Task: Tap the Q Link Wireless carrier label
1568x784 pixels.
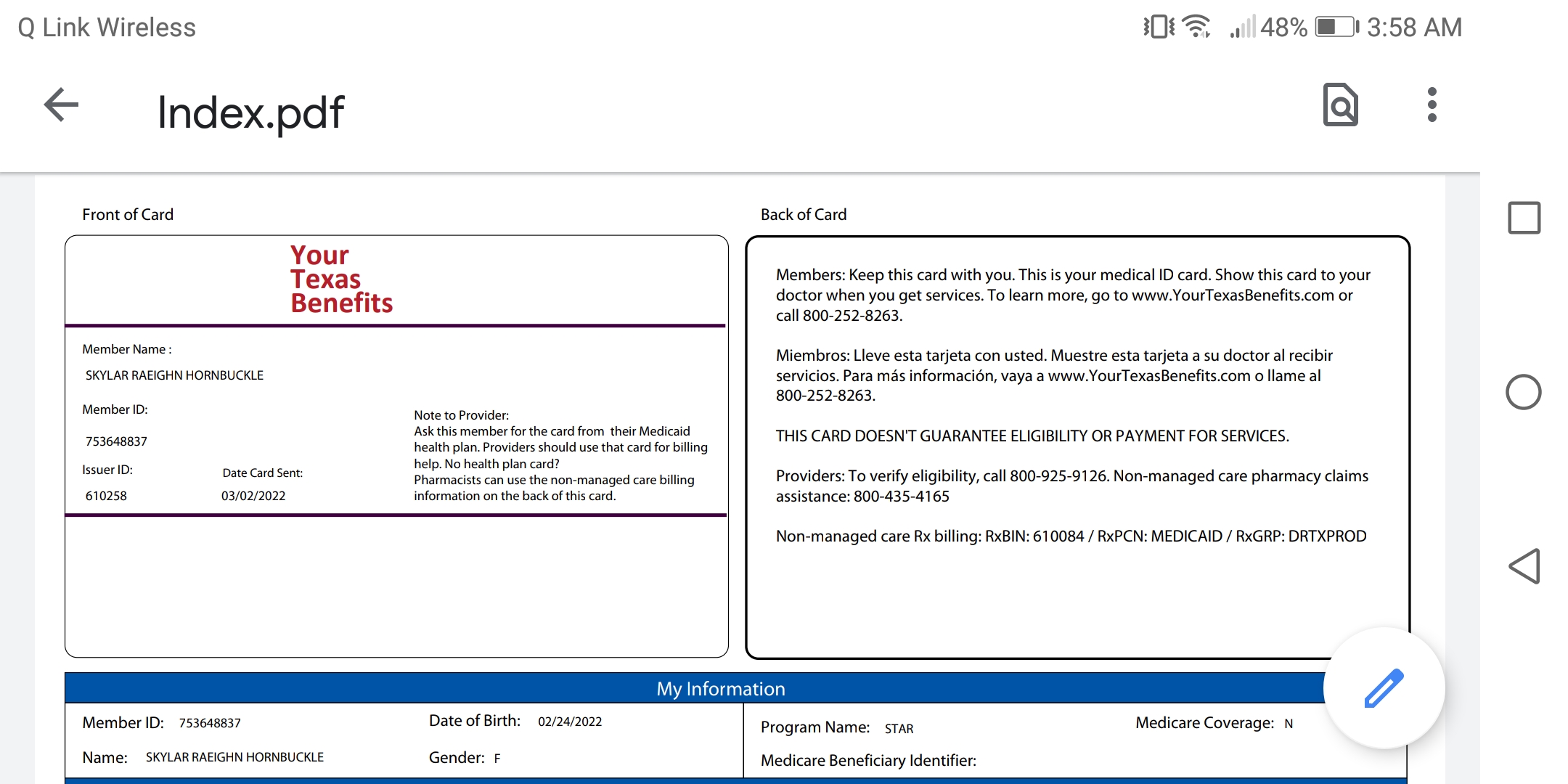Action: (x=107, y=28)
